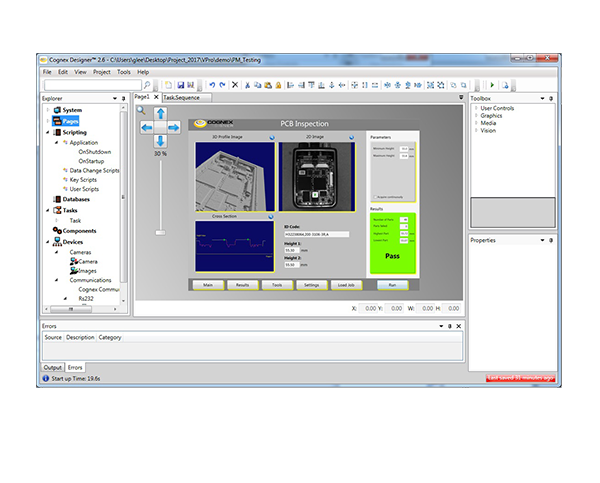Viewport: 600px width, 483px height.
Task: Click the Copy icon in toolbar
Action: click(x=258, y=85)
